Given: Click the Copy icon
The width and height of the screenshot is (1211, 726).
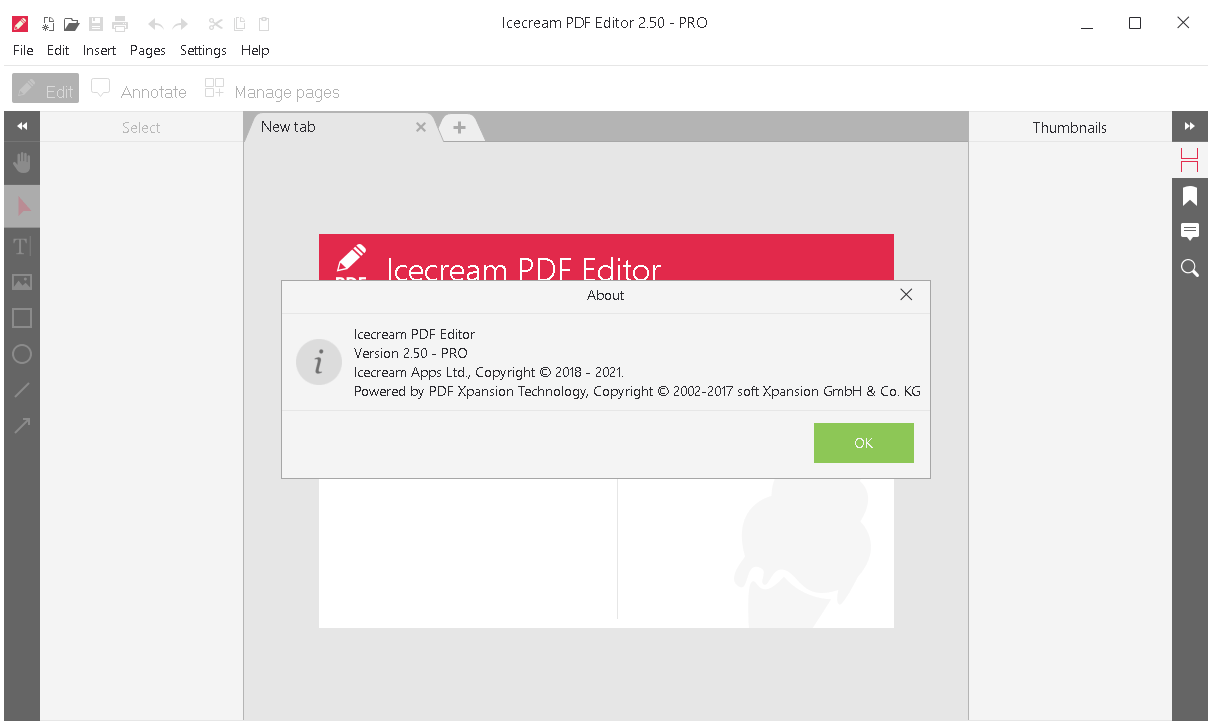Looking at the screenshot, I should coord(239,24).
